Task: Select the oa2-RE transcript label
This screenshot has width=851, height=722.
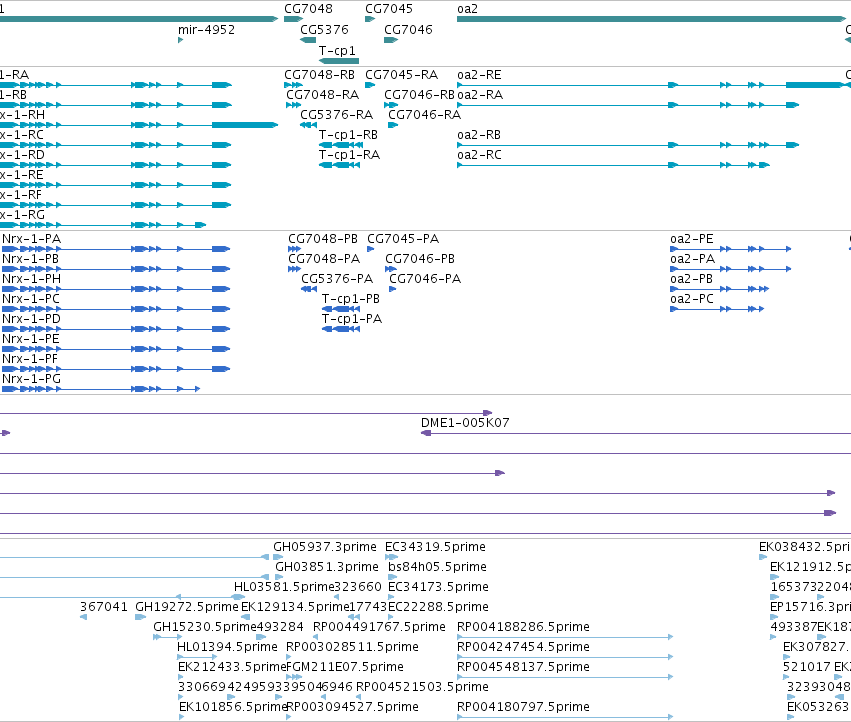Action: pos(479,75)
